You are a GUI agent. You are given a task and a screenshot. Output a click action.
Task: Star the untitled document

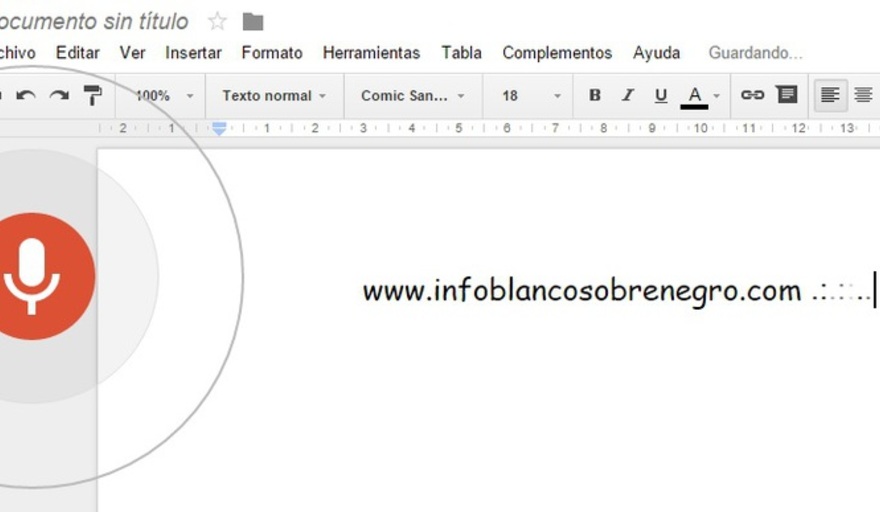pos(217,22)
